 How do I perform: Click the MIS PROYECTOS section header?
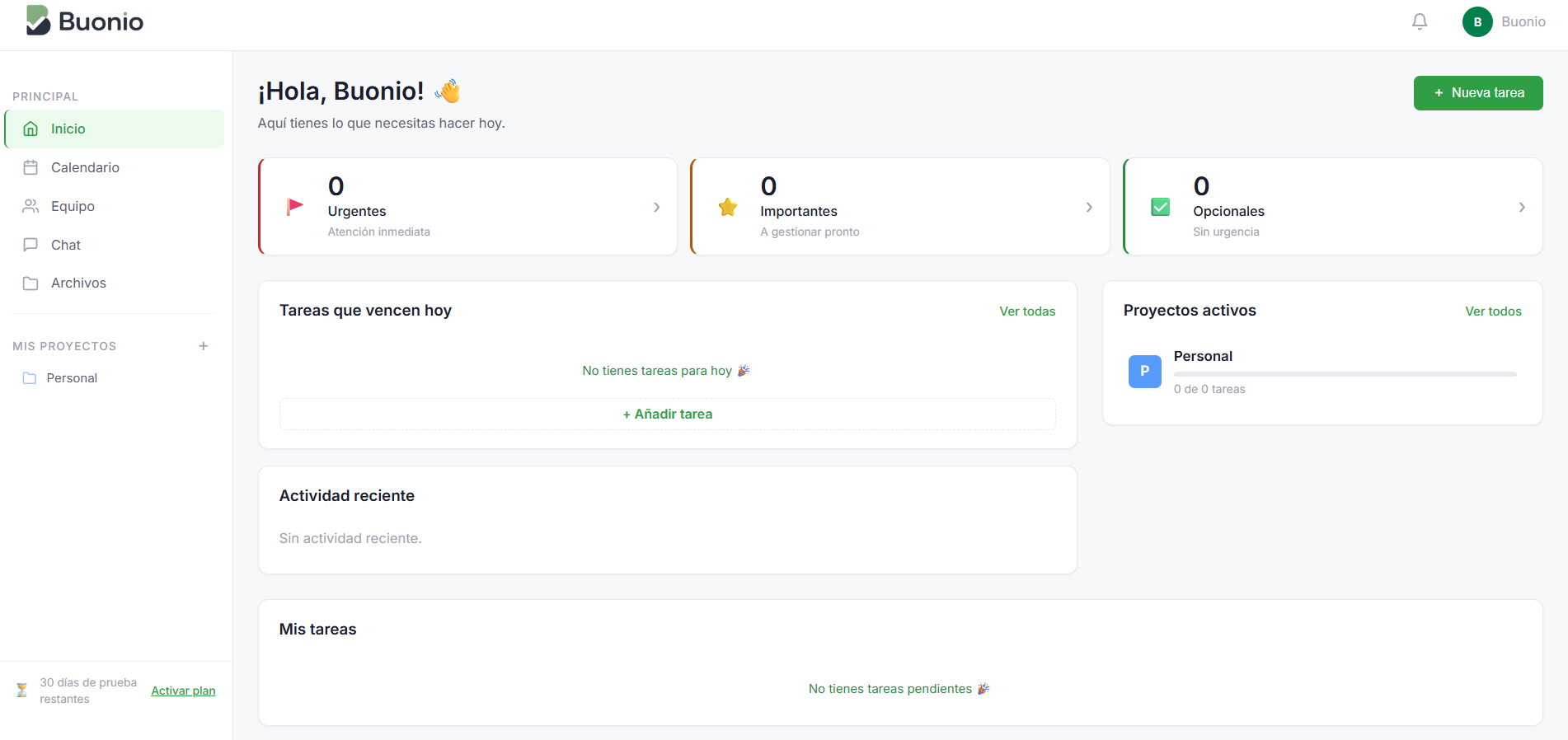pos(64,346)
